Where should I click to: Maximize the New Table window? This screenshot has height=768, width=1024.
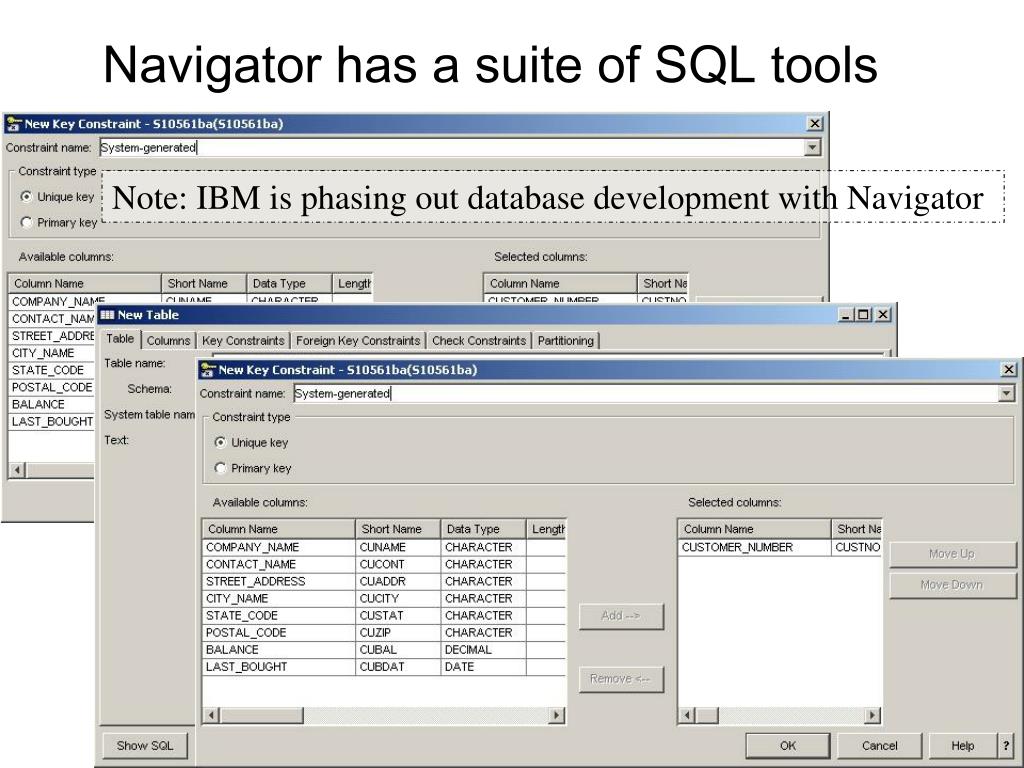click(863, 315)
